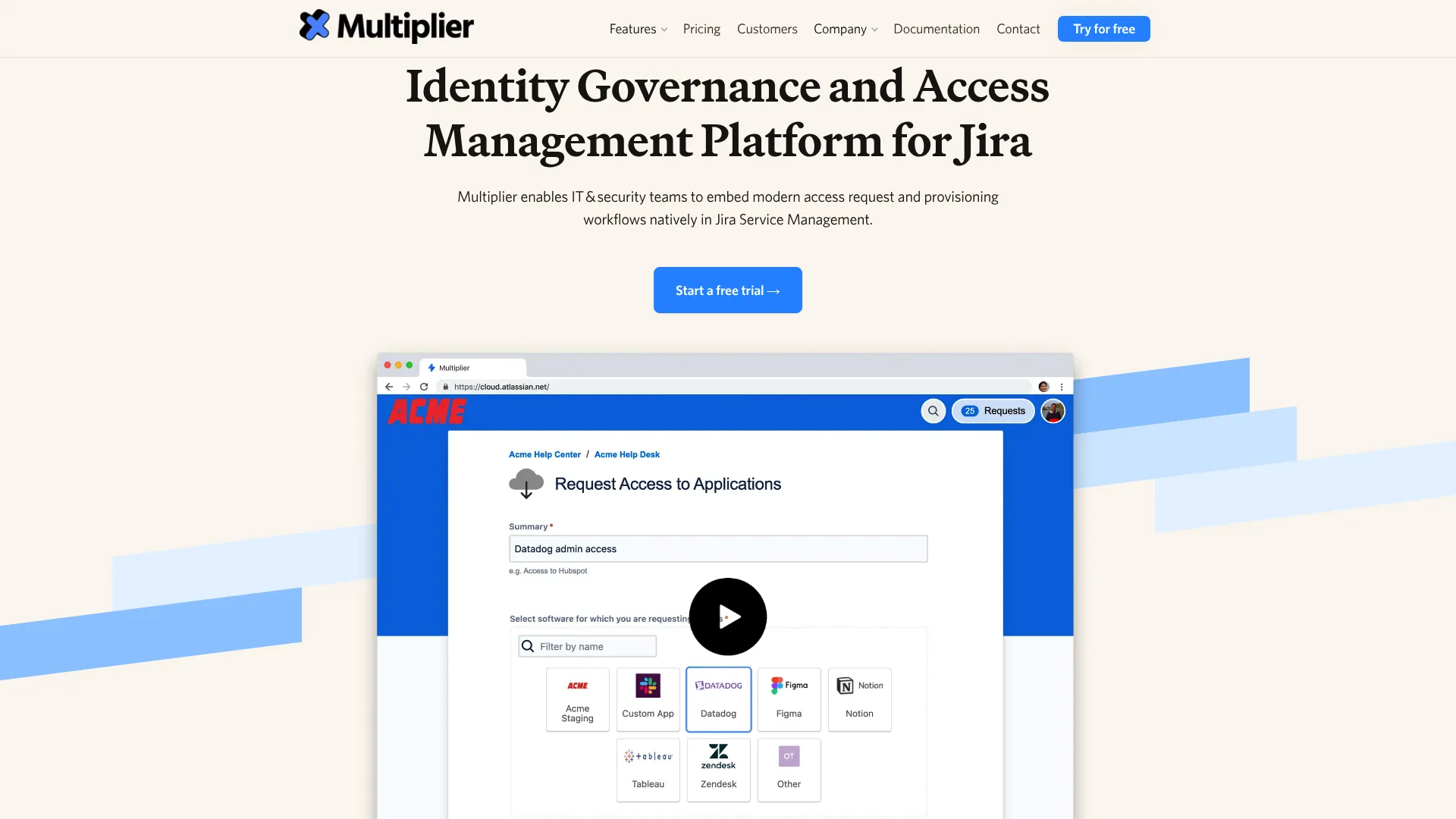Image resolution: width=1456 pixels, height=819 pixels.
Task: Click the Summary field with Datadog admin access
Action: (x=718, y=549)
